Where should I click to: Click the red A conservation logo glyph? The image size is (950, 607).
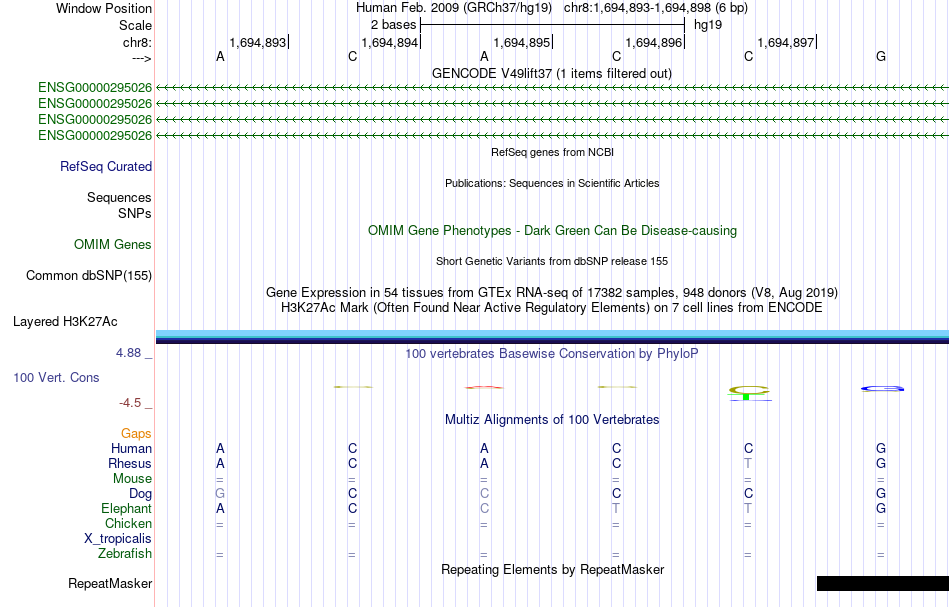click(x=484, y=387)
